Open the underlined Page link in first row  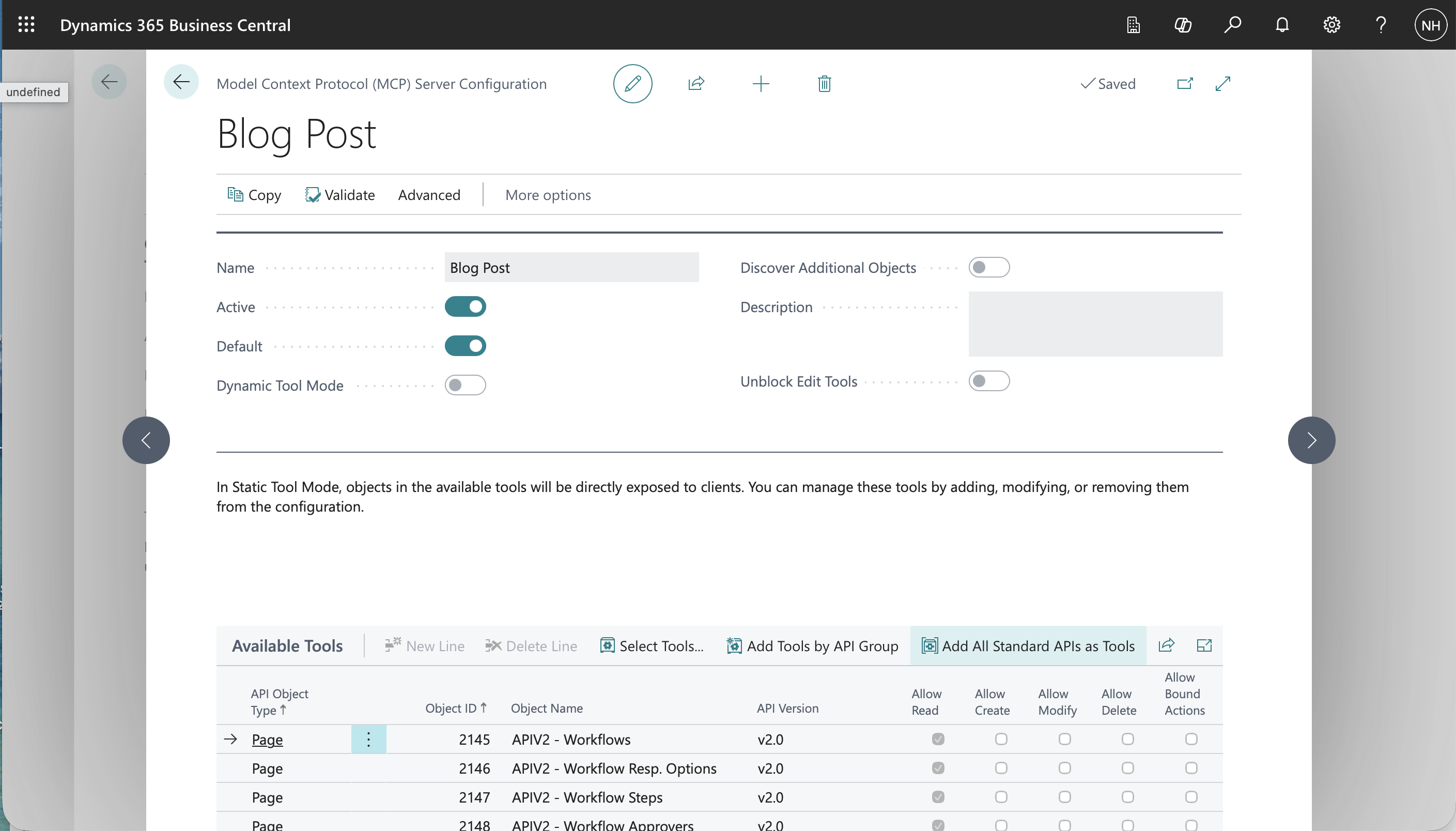(267, 739)
